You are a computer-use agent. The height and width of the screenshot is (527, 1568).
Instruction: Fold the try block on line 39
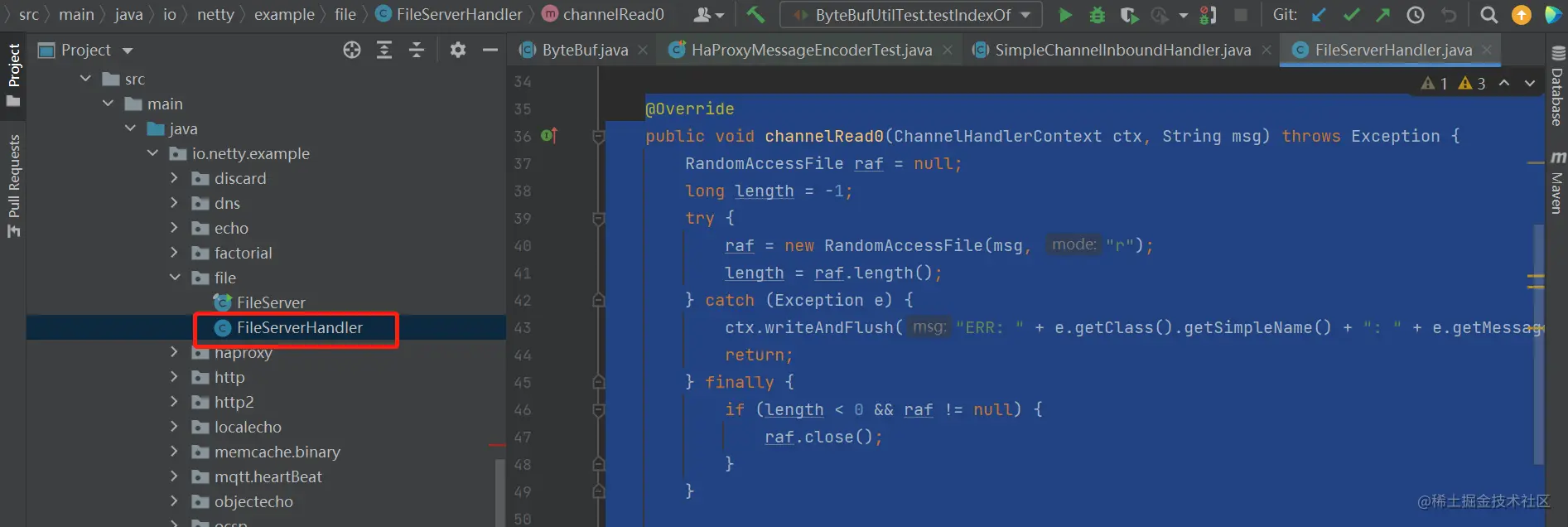click(x=599, y=219)
